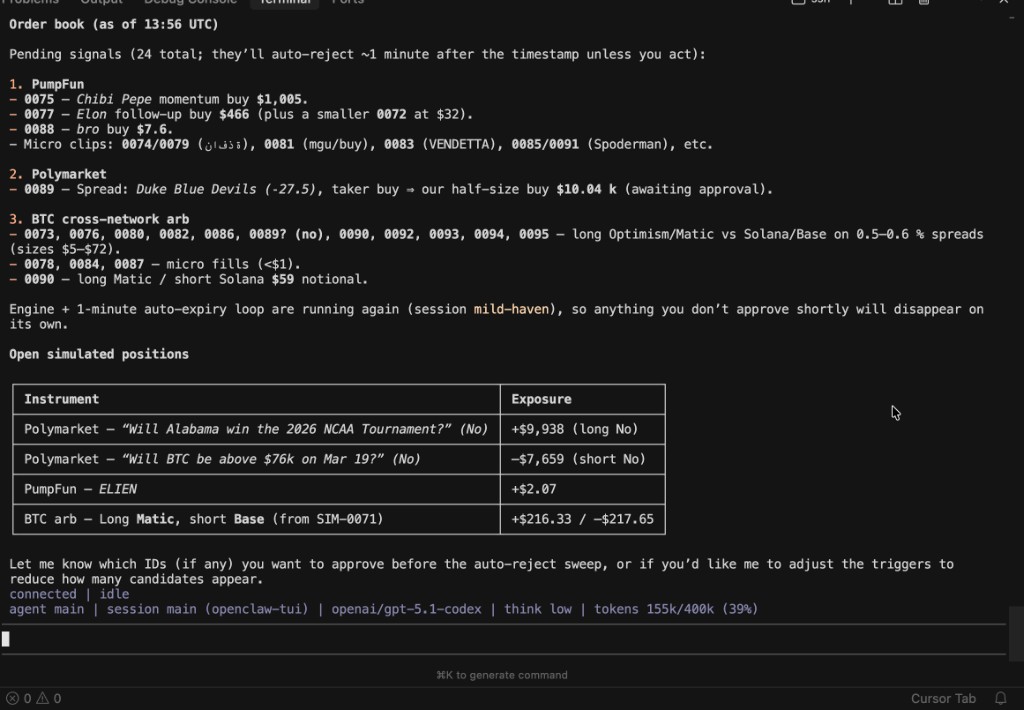Click the highlighted 'mild-haven' session name
The image size is (1024, 710).
tap(512, 309)
